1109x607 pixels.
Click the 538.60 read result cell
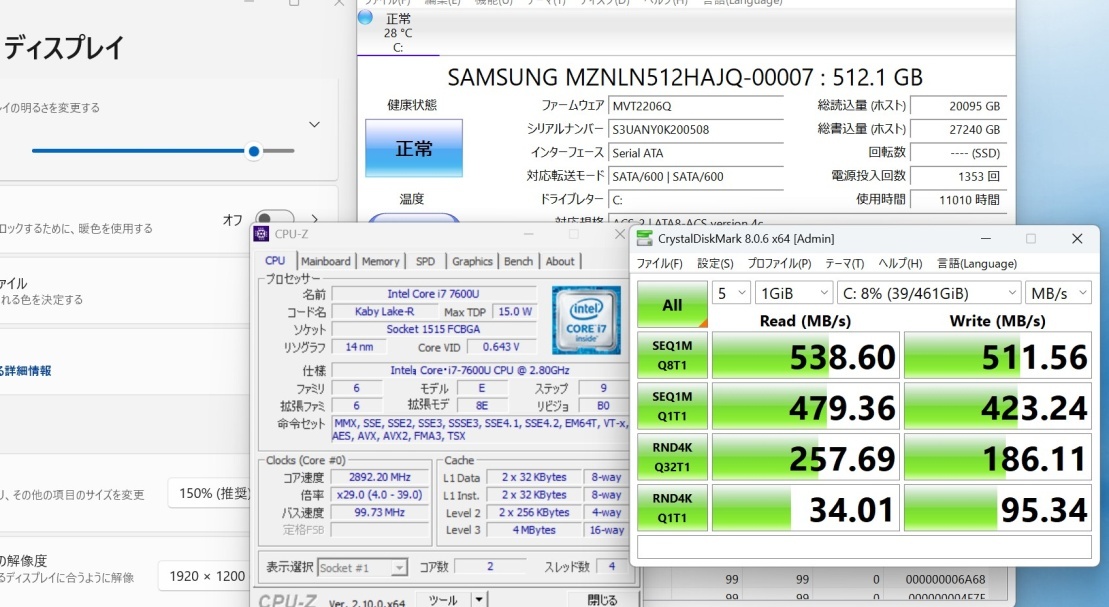coord(806,356)
